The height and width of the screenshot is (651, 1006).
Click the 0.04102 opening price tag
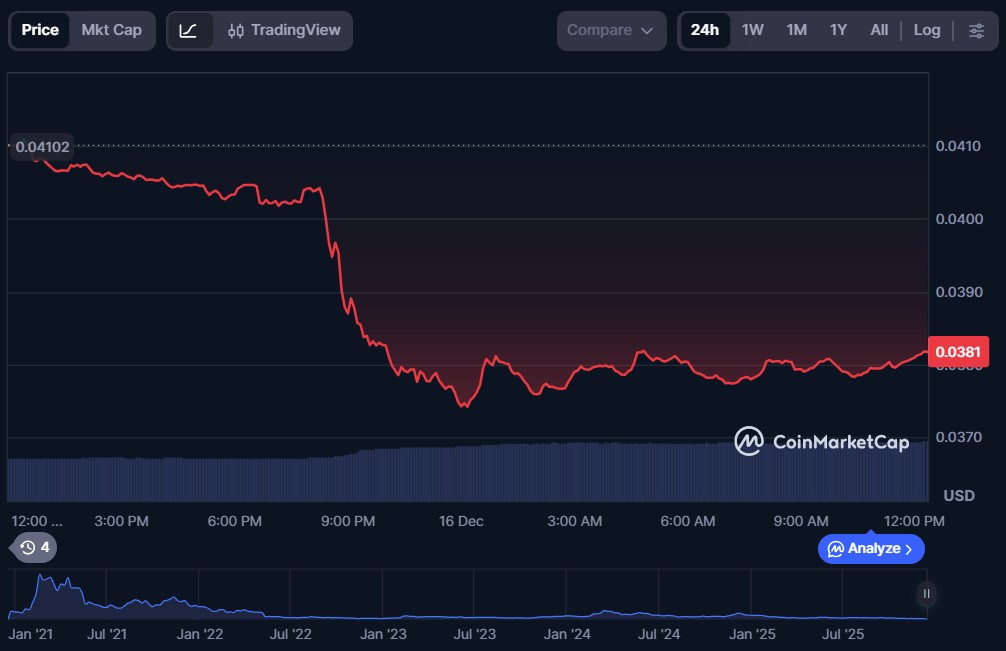tap(42, 147)
